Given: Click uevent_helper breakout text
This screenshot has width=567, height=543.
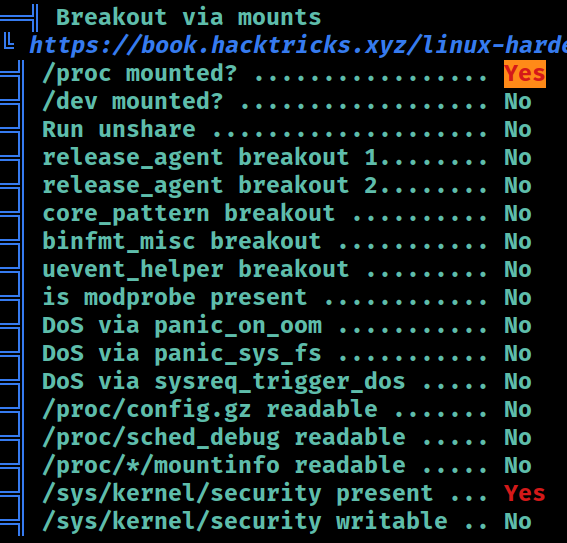Looking at the screenshot, I should point(196,270).
